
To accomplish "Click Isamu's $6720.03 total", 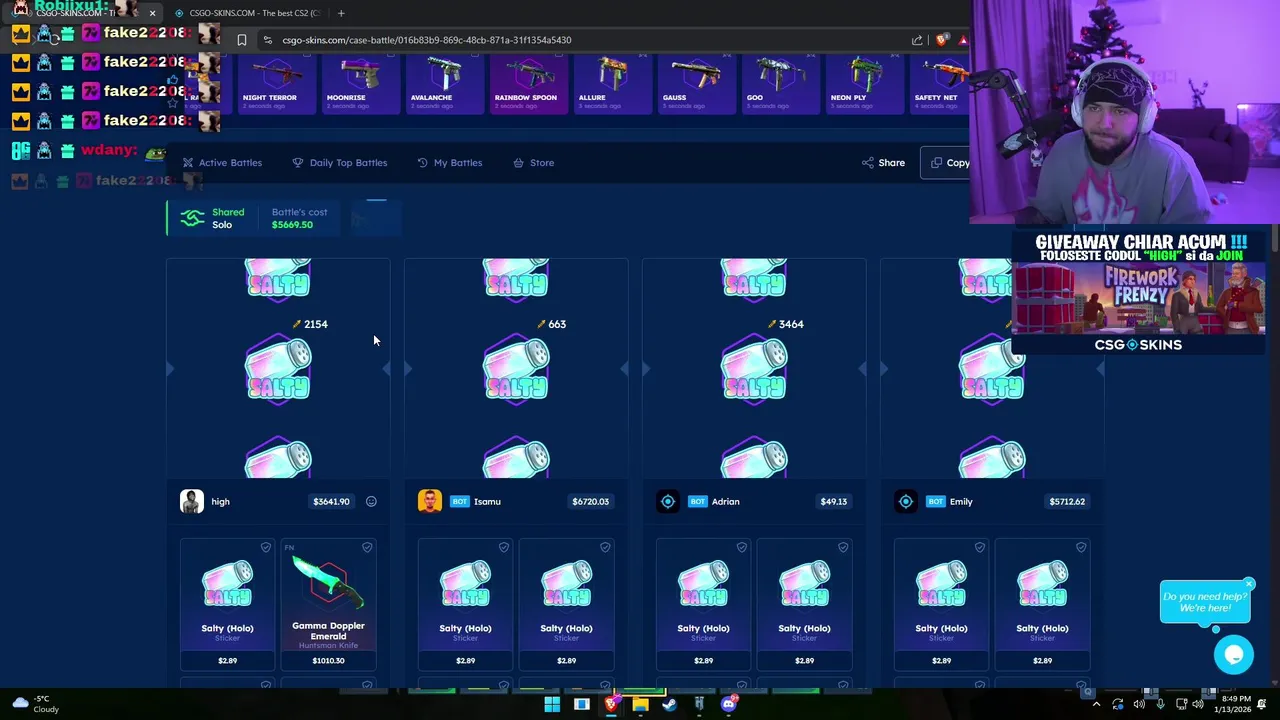I will coord(590,502).
